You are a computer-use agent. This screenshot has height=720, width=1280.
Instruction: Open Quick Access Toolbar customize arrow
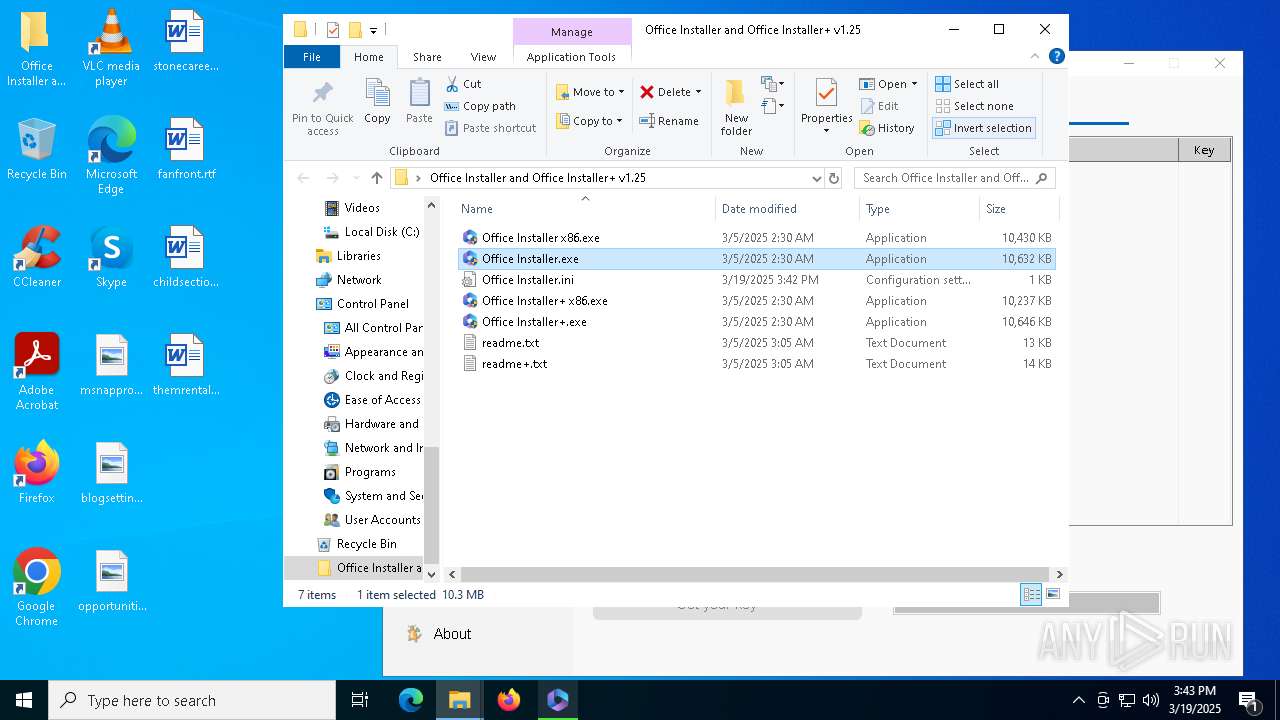click(373, 30)
